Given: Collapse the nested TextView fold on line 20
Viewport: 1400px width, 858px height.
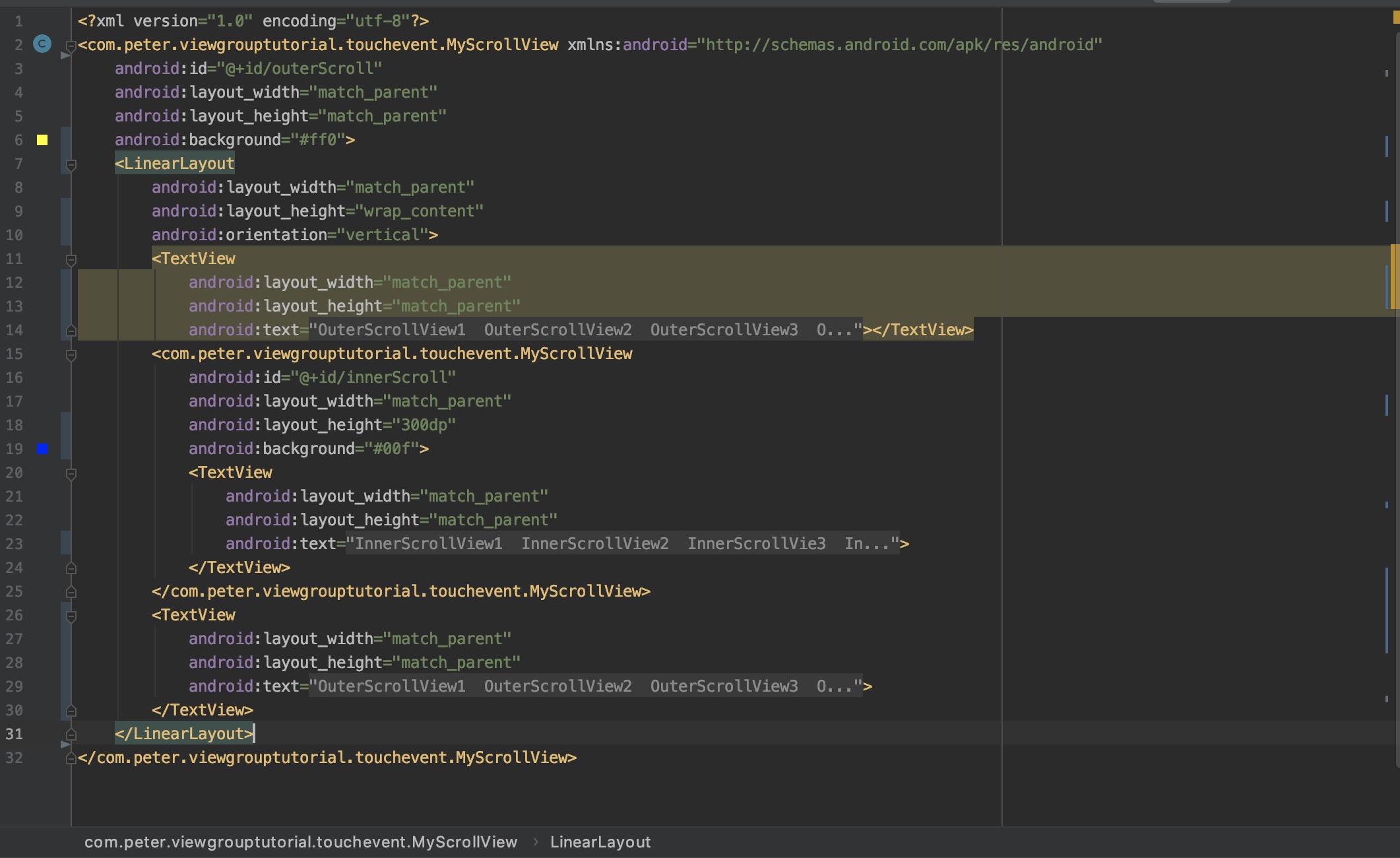Looking at the screenshot, I should pyautogui.click(x=71, y=473).
